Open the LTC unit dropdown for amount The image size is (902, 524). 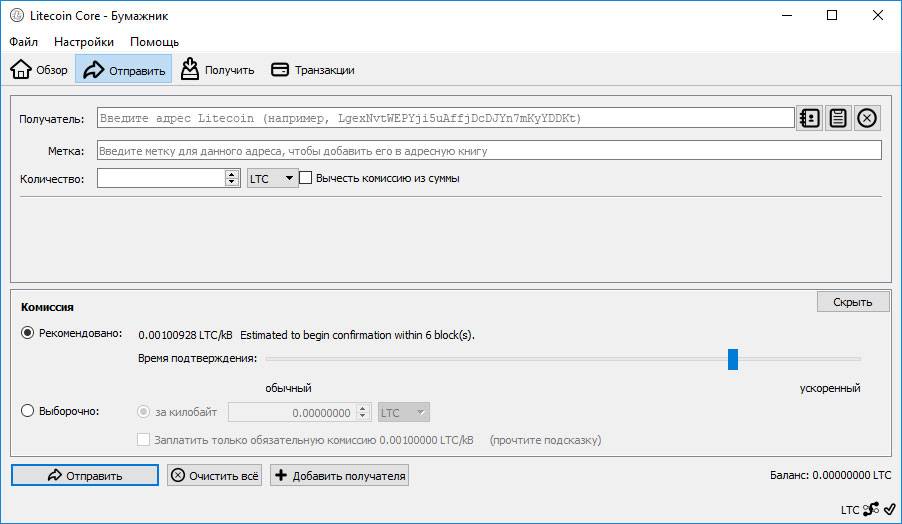272,178
